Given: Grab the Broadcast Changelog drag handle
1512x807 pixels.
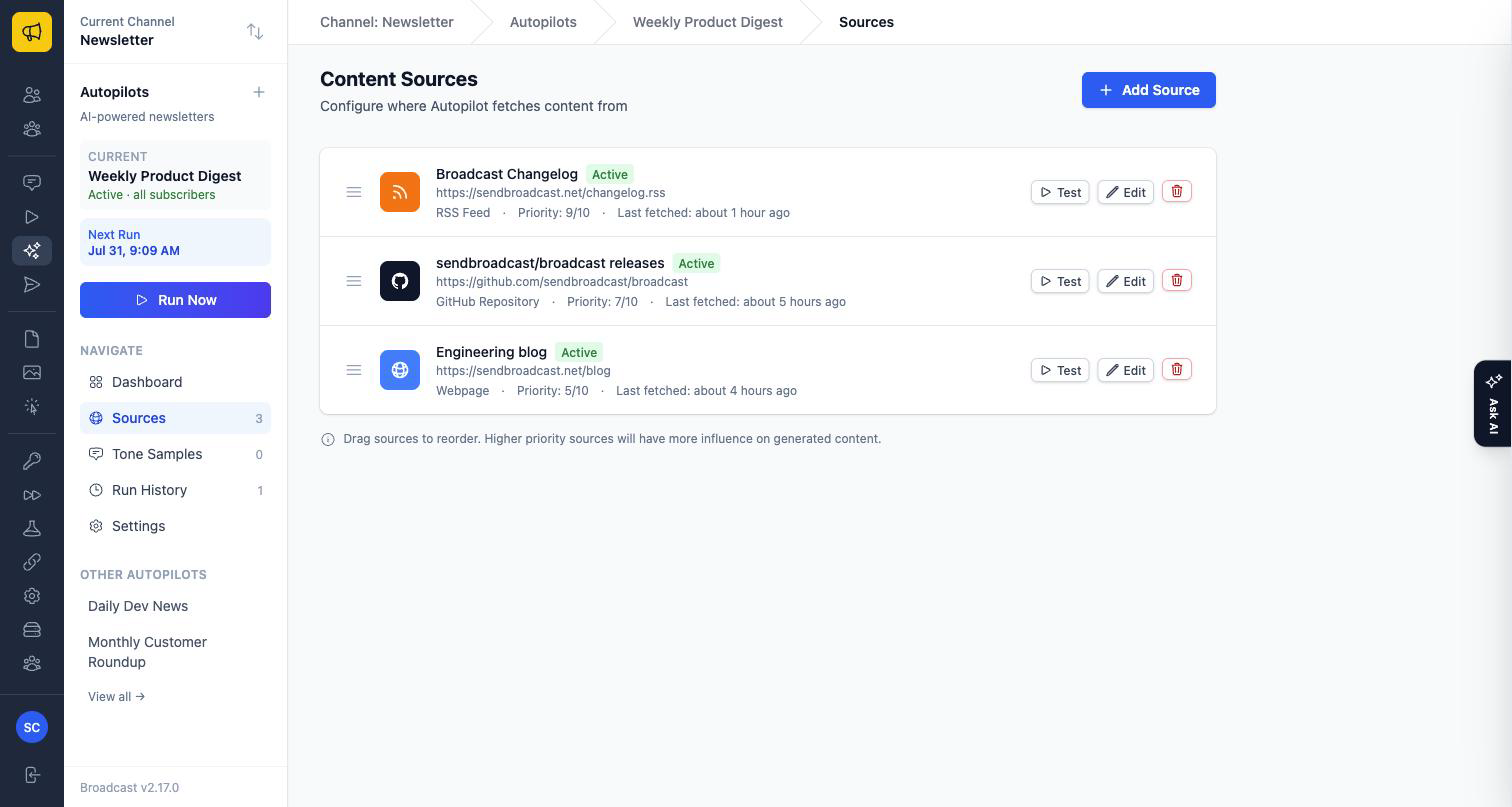Looking at the screenshot, I should (x=354, y=192).
